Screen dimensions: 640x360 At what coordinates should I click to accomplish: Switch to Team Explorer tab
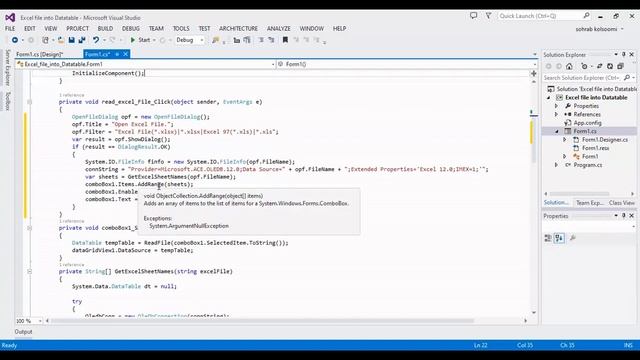(589, 203)
